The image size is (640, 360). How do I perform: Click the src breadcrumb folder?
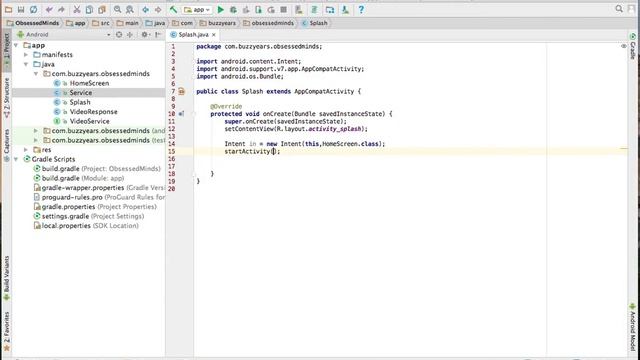click(x=101, y=23)
